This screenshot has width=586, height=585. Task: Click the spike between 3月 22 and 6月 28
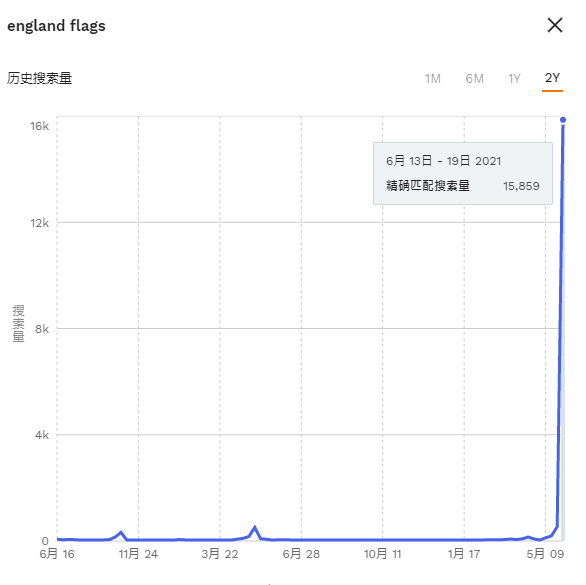[x=255, y=527]
